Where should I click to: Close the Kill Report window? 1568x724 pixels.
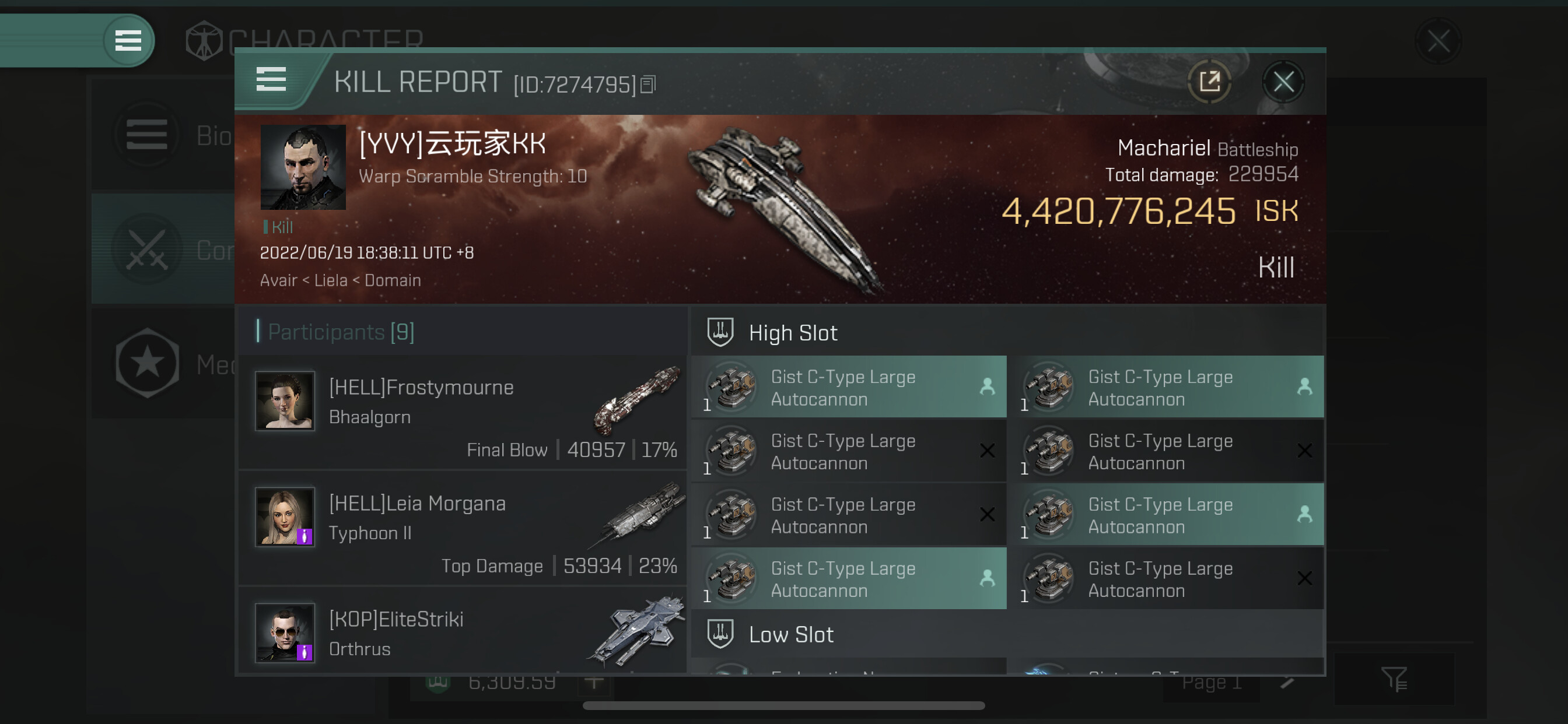[x=1283, y=81]
